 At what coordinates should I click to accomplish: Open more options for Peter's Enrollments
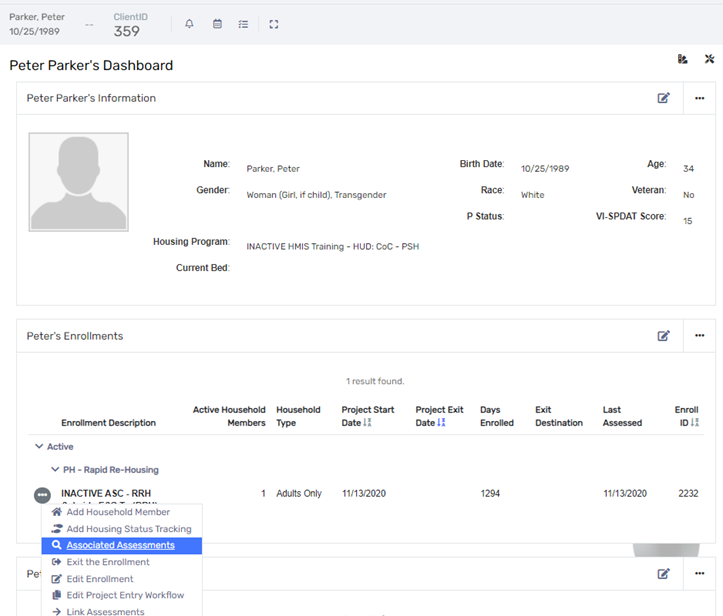tap(699, 336)
